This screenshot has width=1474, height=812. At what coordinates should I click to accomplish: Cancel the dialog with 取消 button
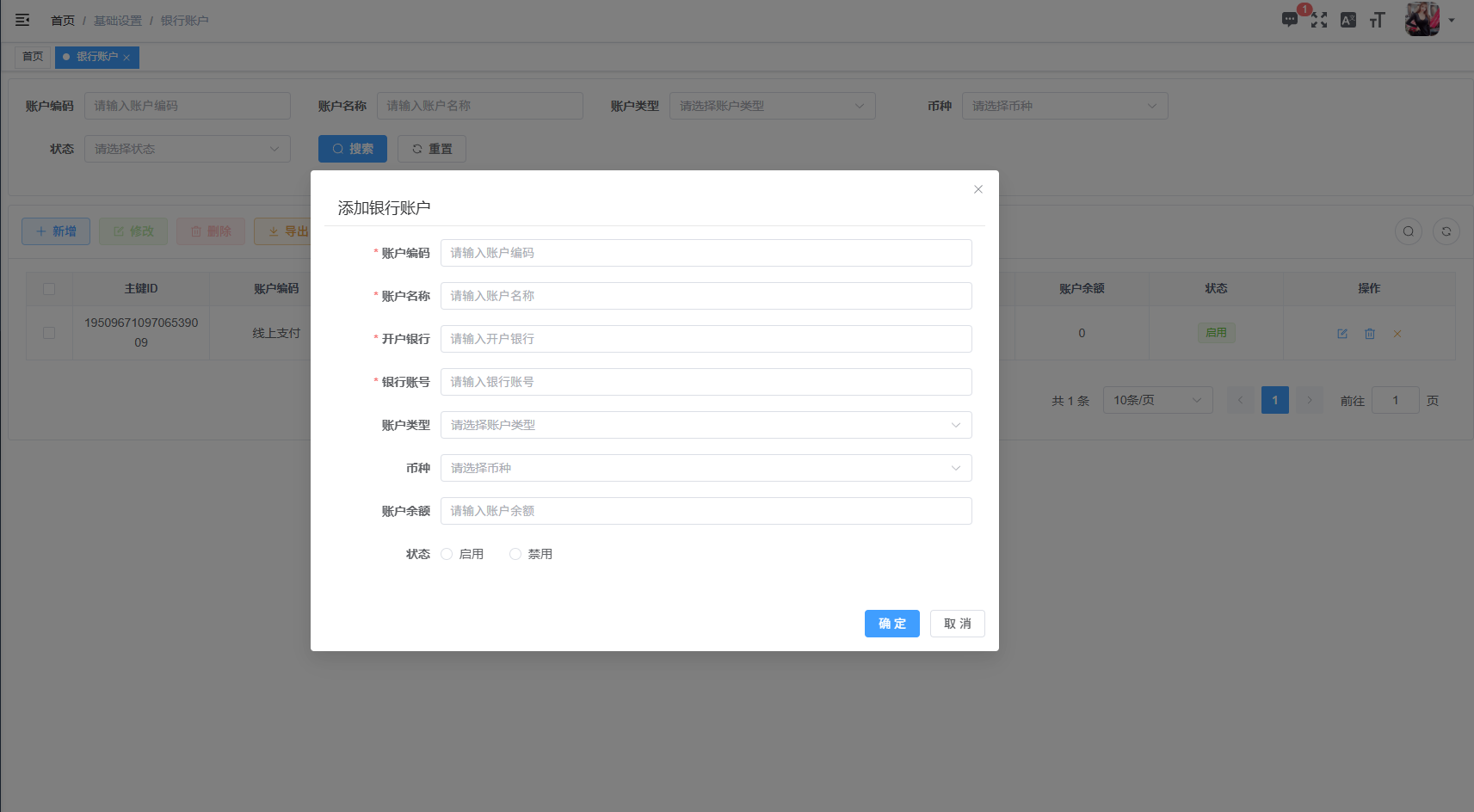coord(957,623)
